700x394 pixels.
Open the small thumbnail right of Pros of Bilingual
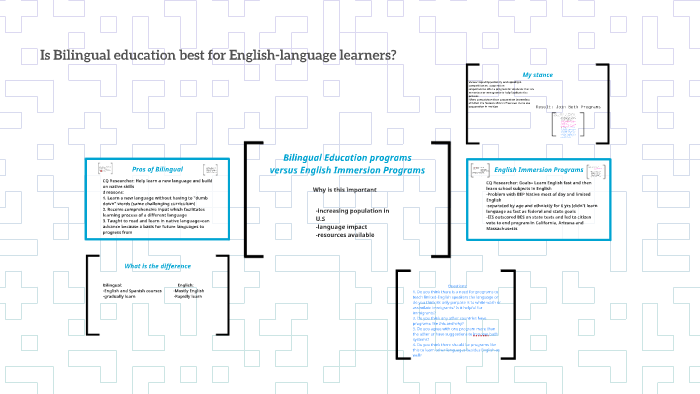[210, 170]
